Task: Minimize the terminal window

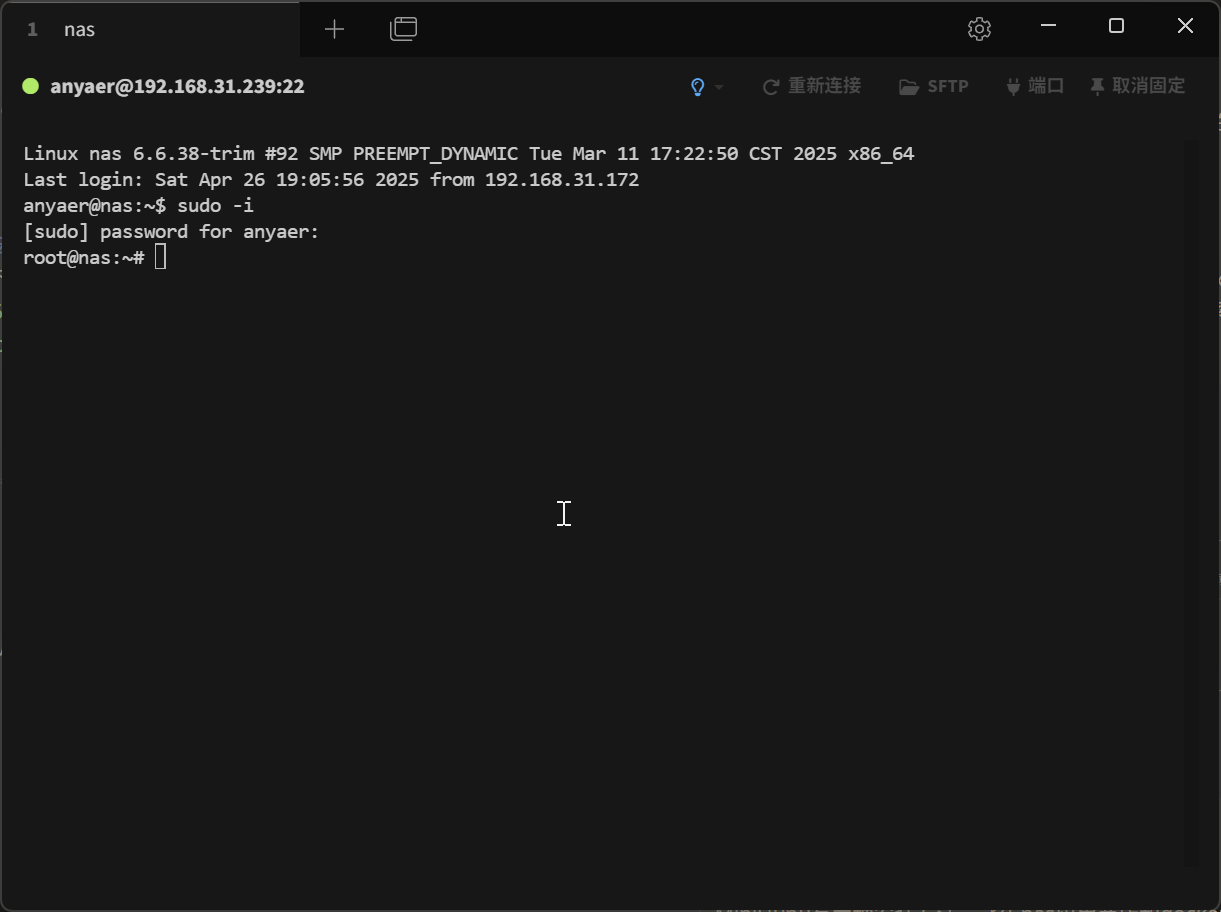Action: tap(1048, 26)
